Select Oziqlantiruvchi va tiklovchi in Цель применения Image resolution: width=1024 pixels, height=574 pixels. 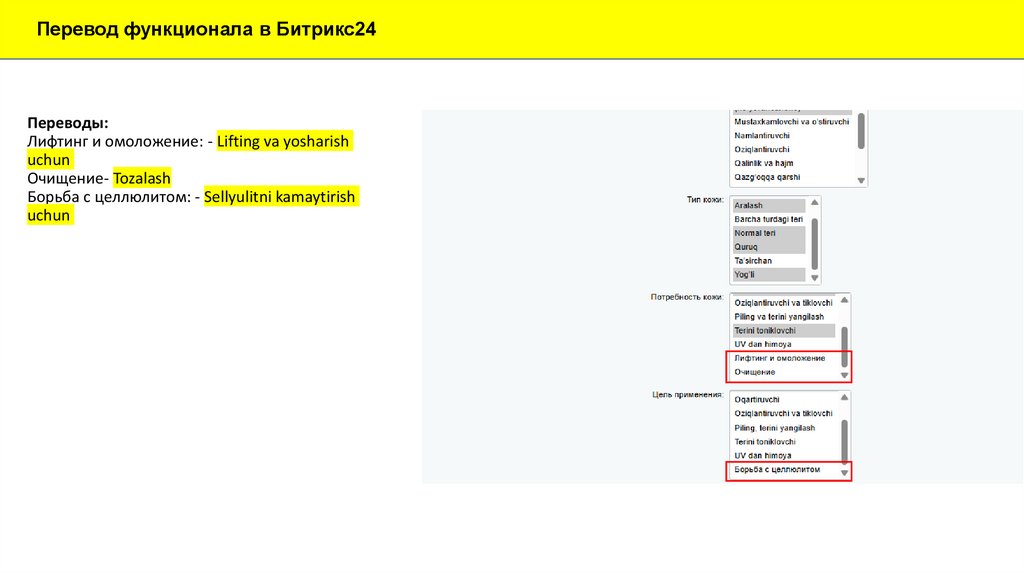click(x=784, y=414)
